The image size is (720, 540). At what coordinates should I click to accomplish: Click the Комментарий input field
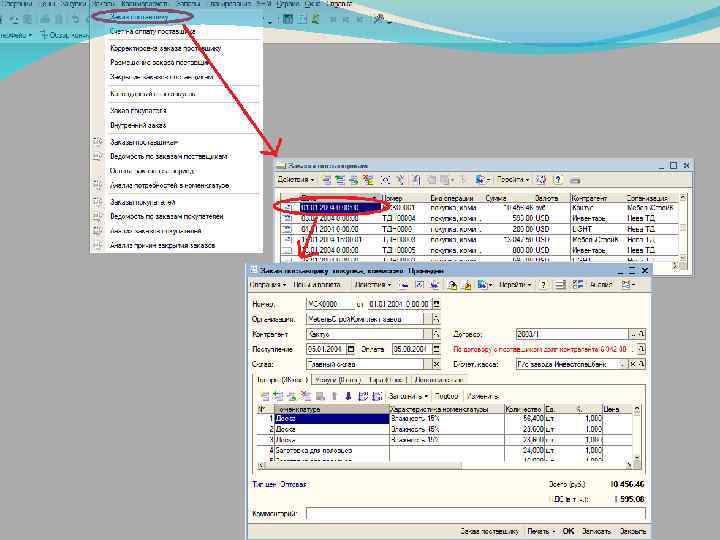pos(476,513)
